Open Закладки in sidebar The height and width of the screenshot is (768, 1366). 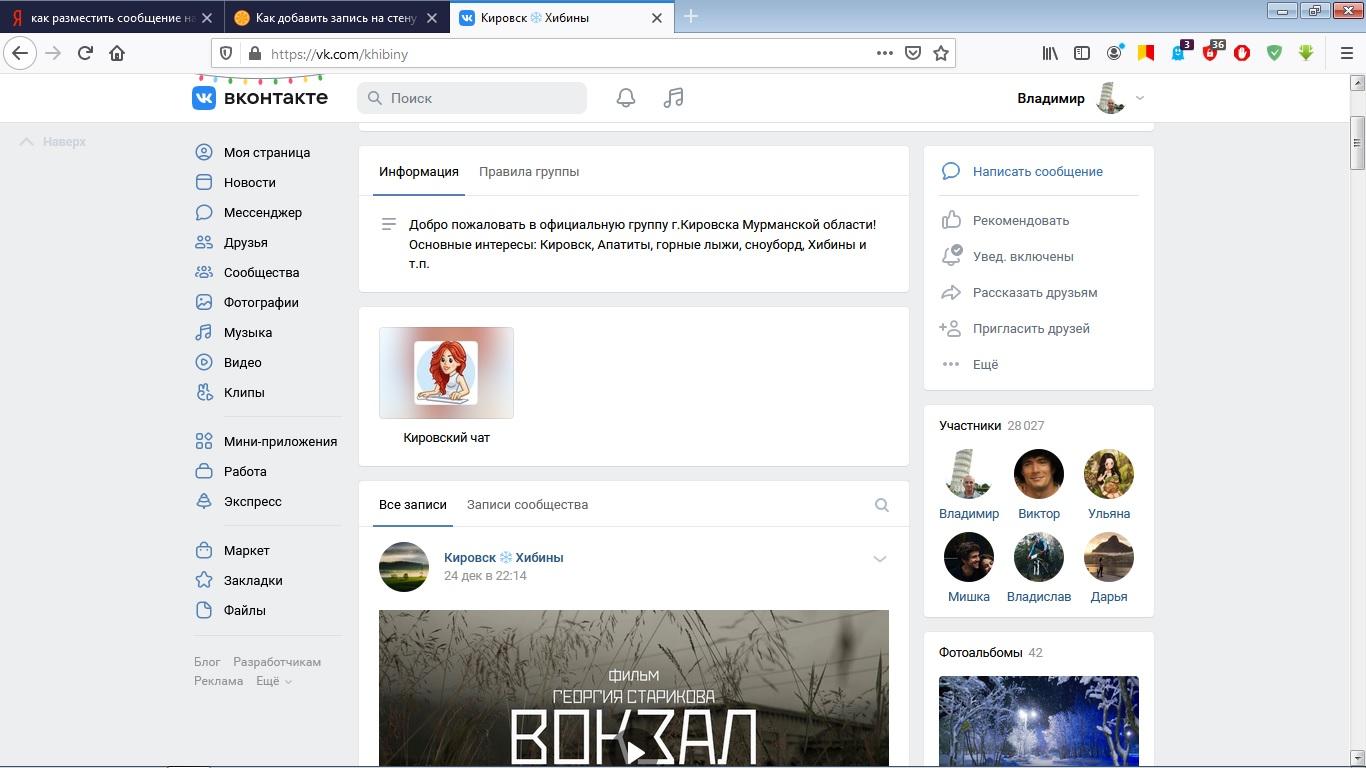tap(253, 580)
